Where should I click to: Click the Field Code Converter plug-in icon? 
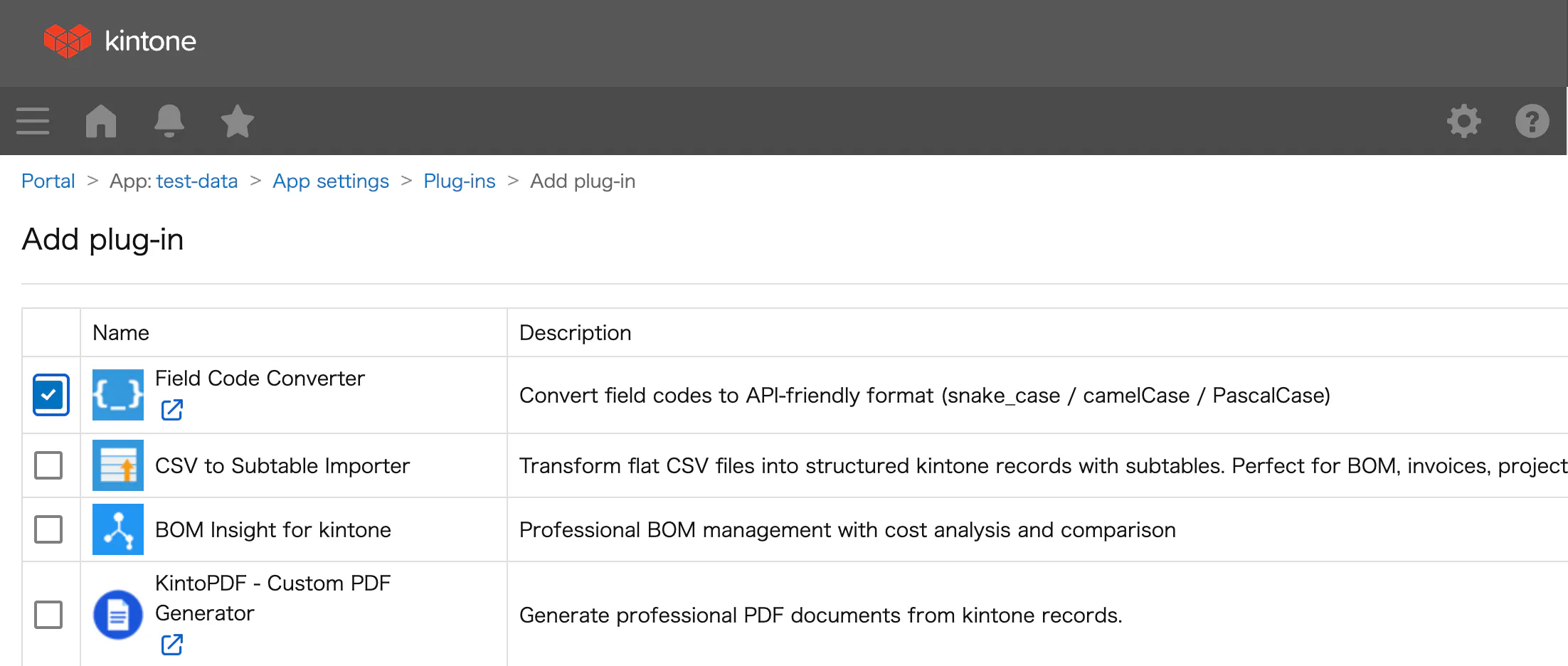pyautogui.click(x=118, y=395)
